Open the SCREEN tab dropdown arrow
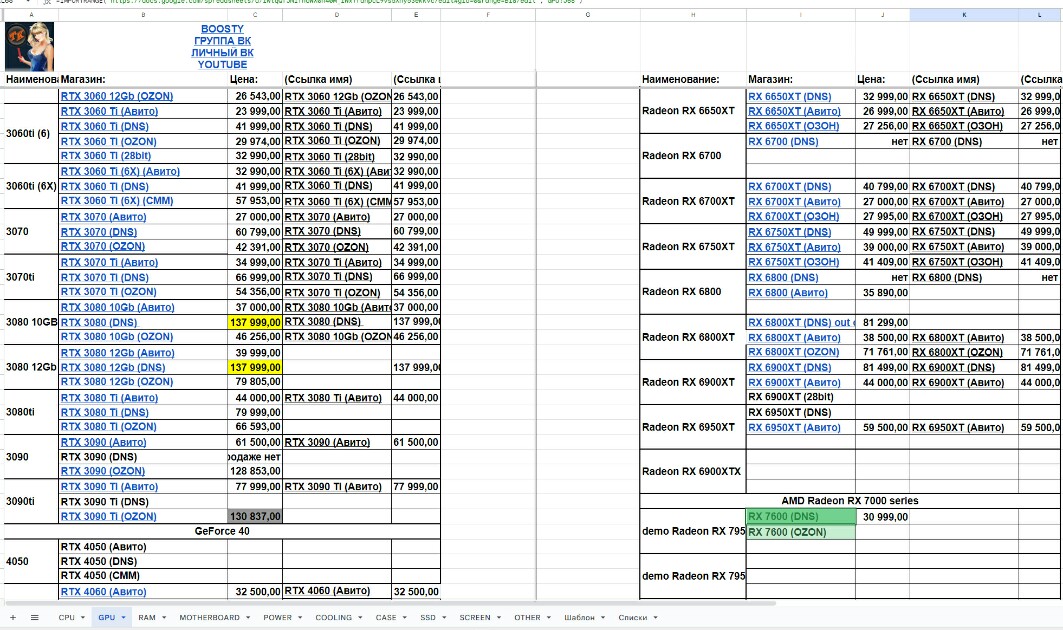 (x=499, y=618)
